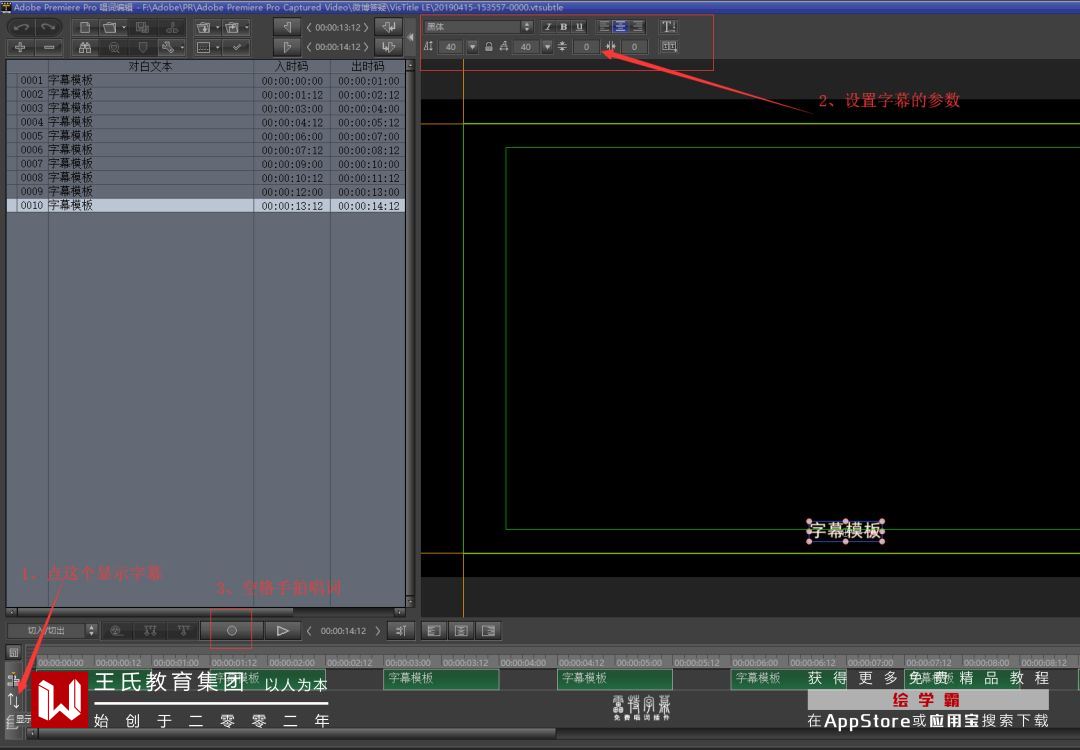
Task: Click out-time 00:00:11:12 of row 0008
Action: [368, 178]
